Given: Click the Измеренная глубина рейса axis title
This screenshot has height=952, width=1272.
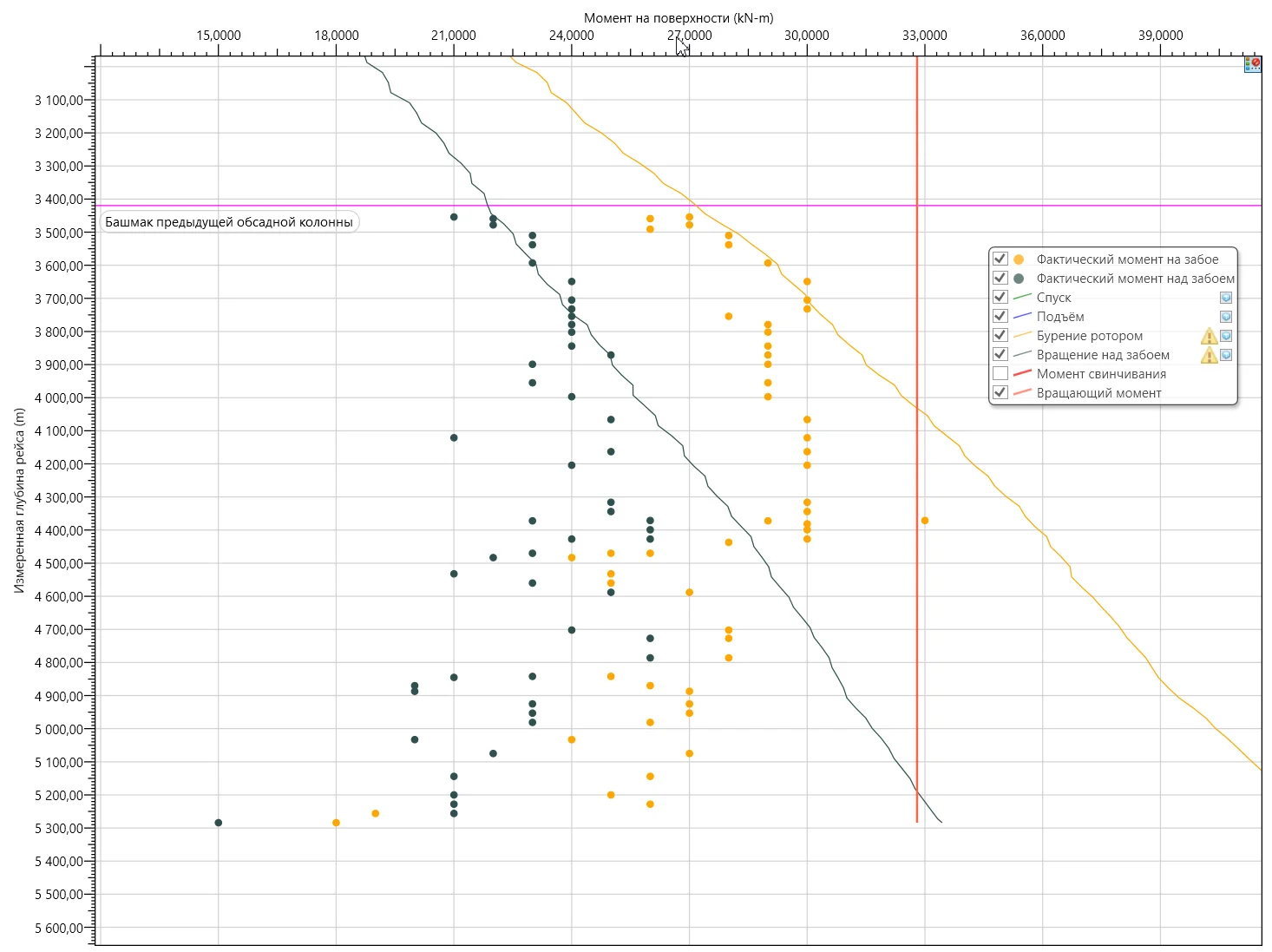Looking at the screenshot, I should [x=19, y=500].
